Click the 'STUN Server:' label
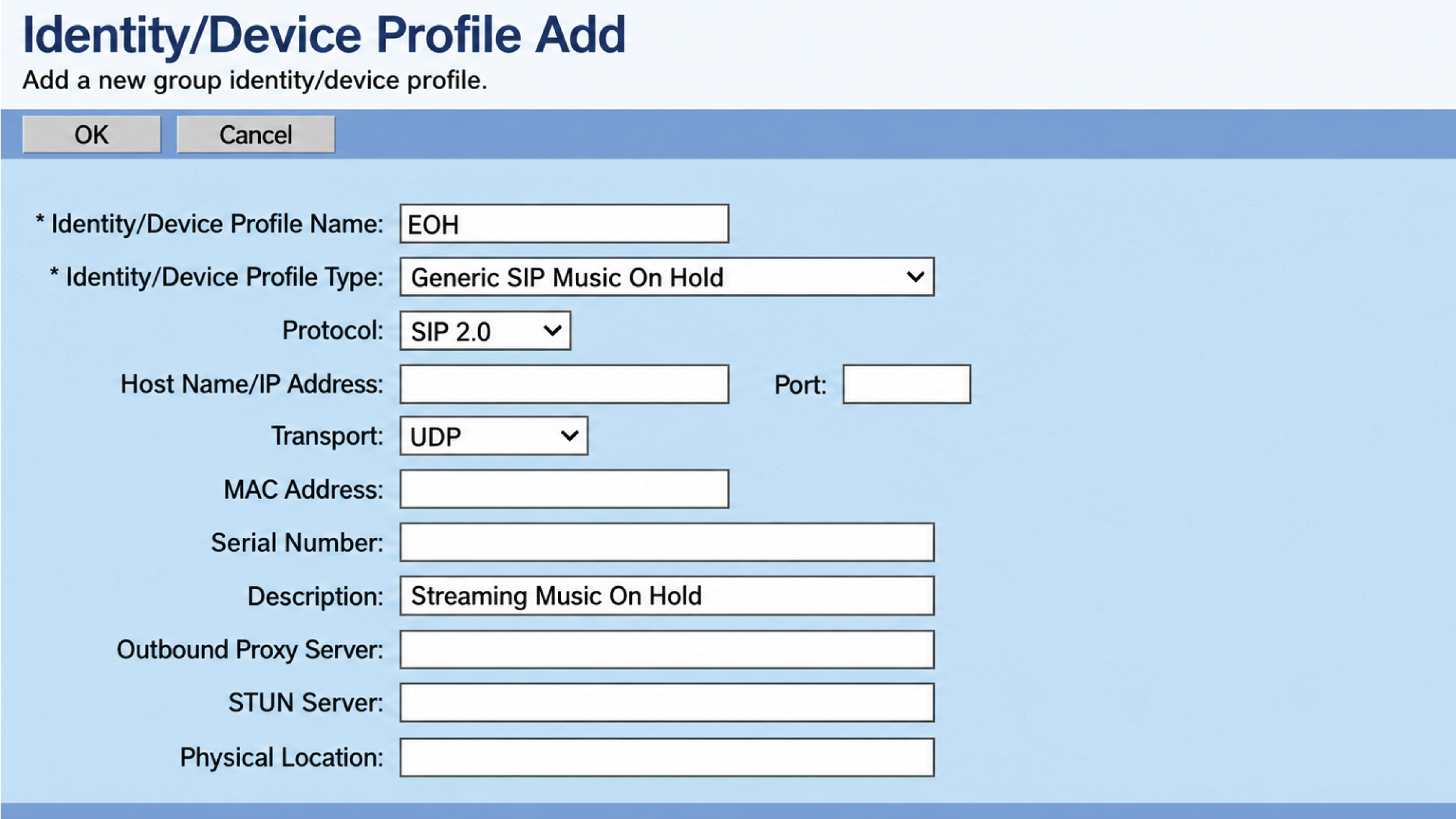 [306, 703]
